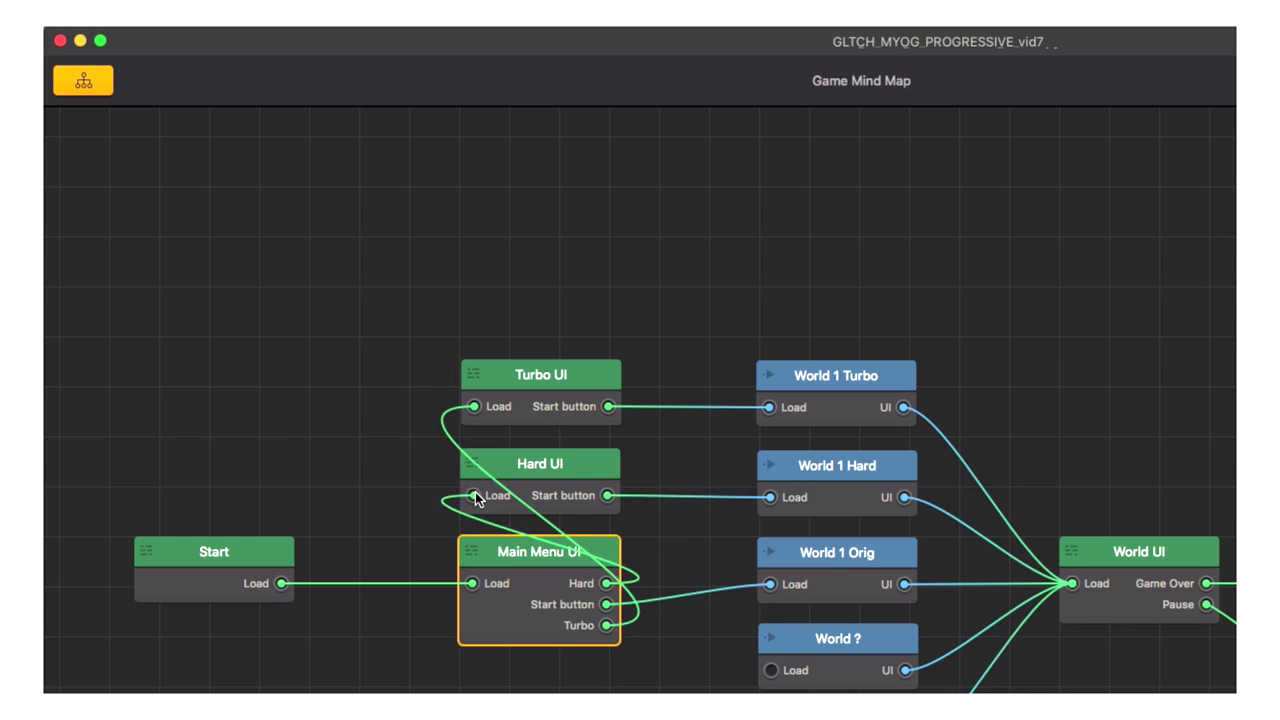
Task: Click the green macOS zoom window button
Action: point(100,41)
